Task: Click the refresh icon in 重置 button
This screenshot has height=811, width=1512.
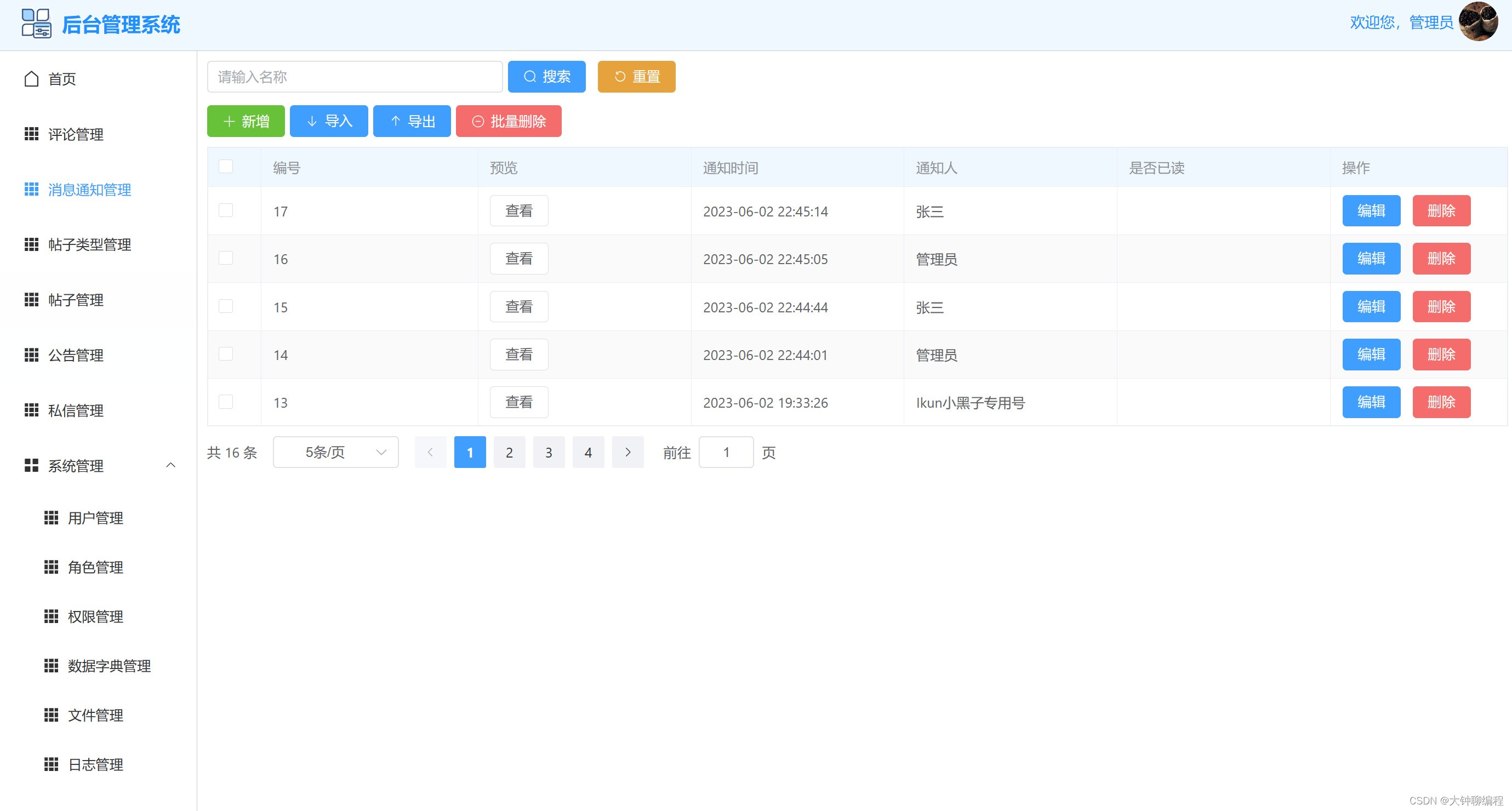Action: (620, 76)
